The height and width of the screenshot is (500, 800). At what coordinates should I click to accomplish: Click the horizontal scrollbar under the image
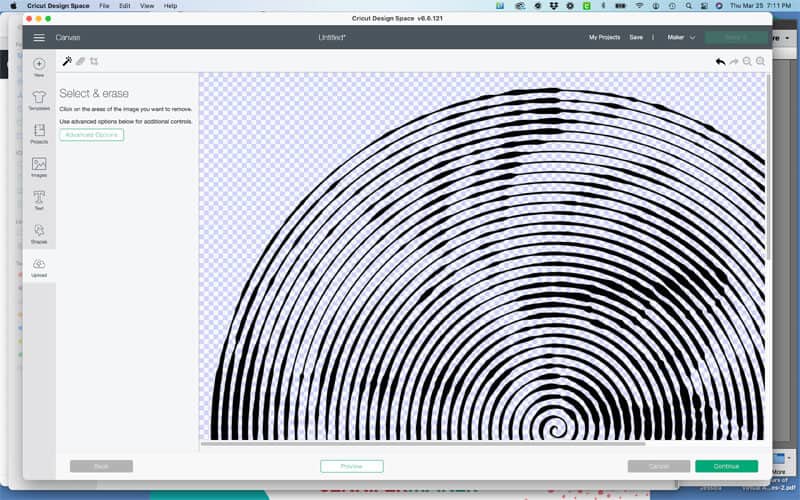(423, 443)
